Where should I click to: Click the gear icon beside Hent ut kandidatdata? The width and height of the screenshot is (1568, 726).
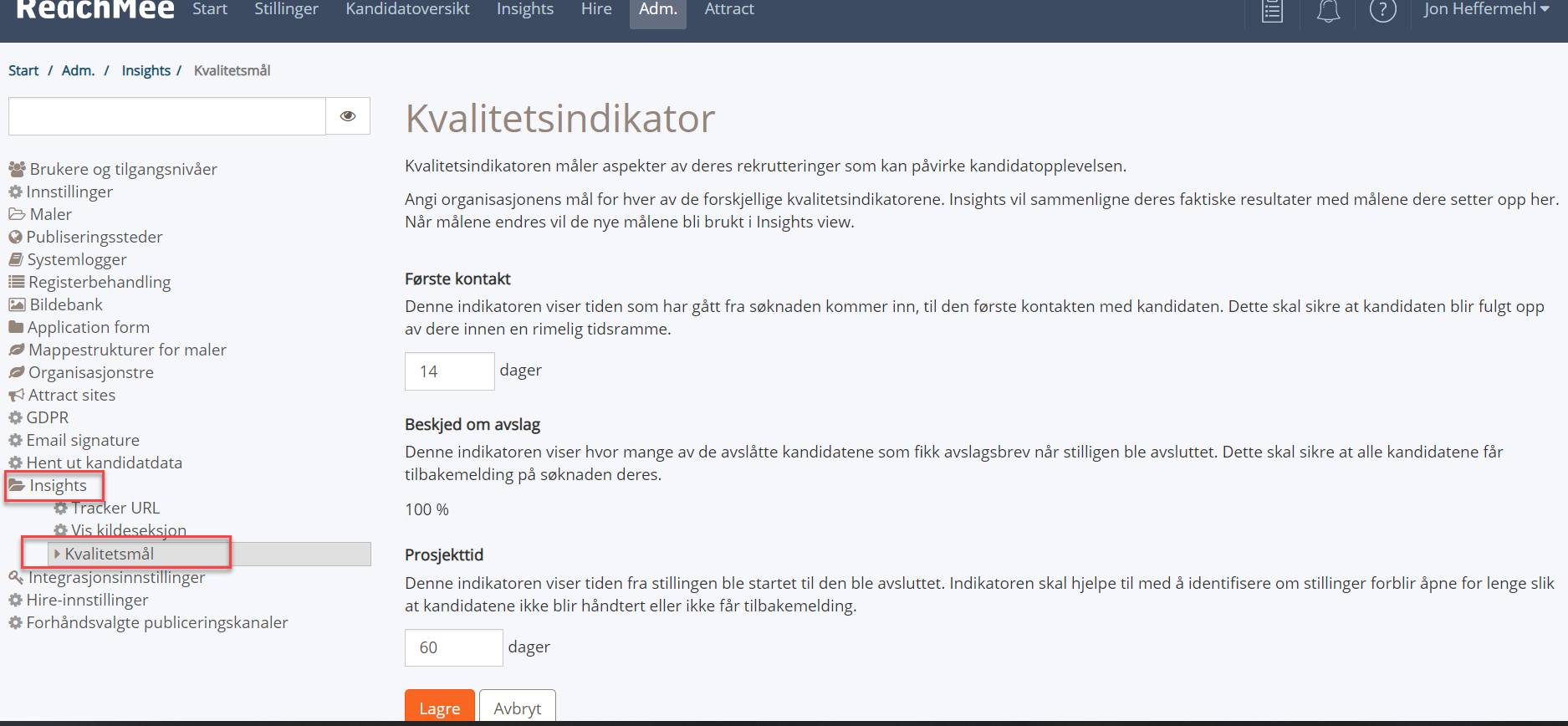pos(15,463)
